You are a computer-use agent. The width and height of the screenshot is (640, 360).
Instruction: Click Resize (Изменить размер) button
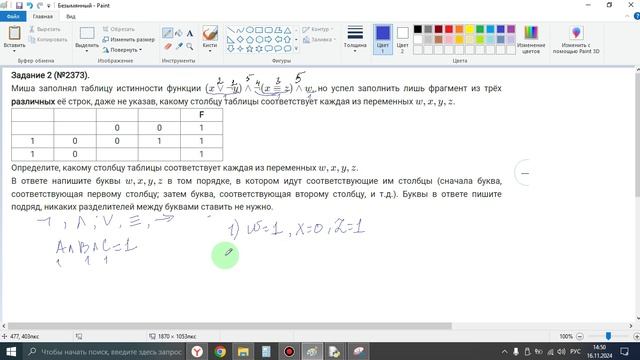[129, 40]
